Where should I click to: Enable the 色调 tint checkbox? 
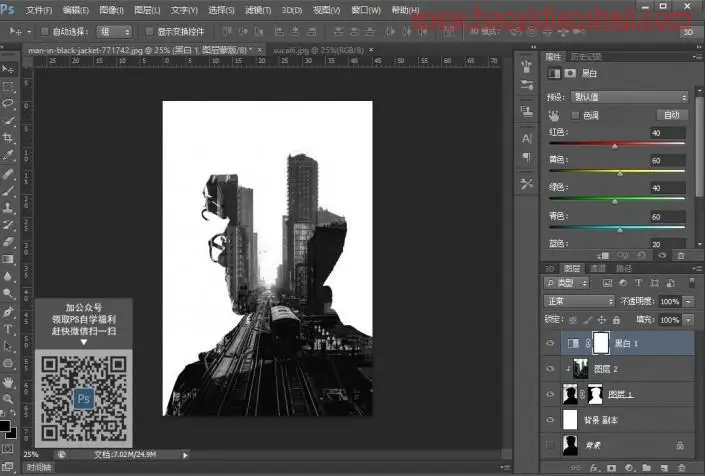point(575,116)
